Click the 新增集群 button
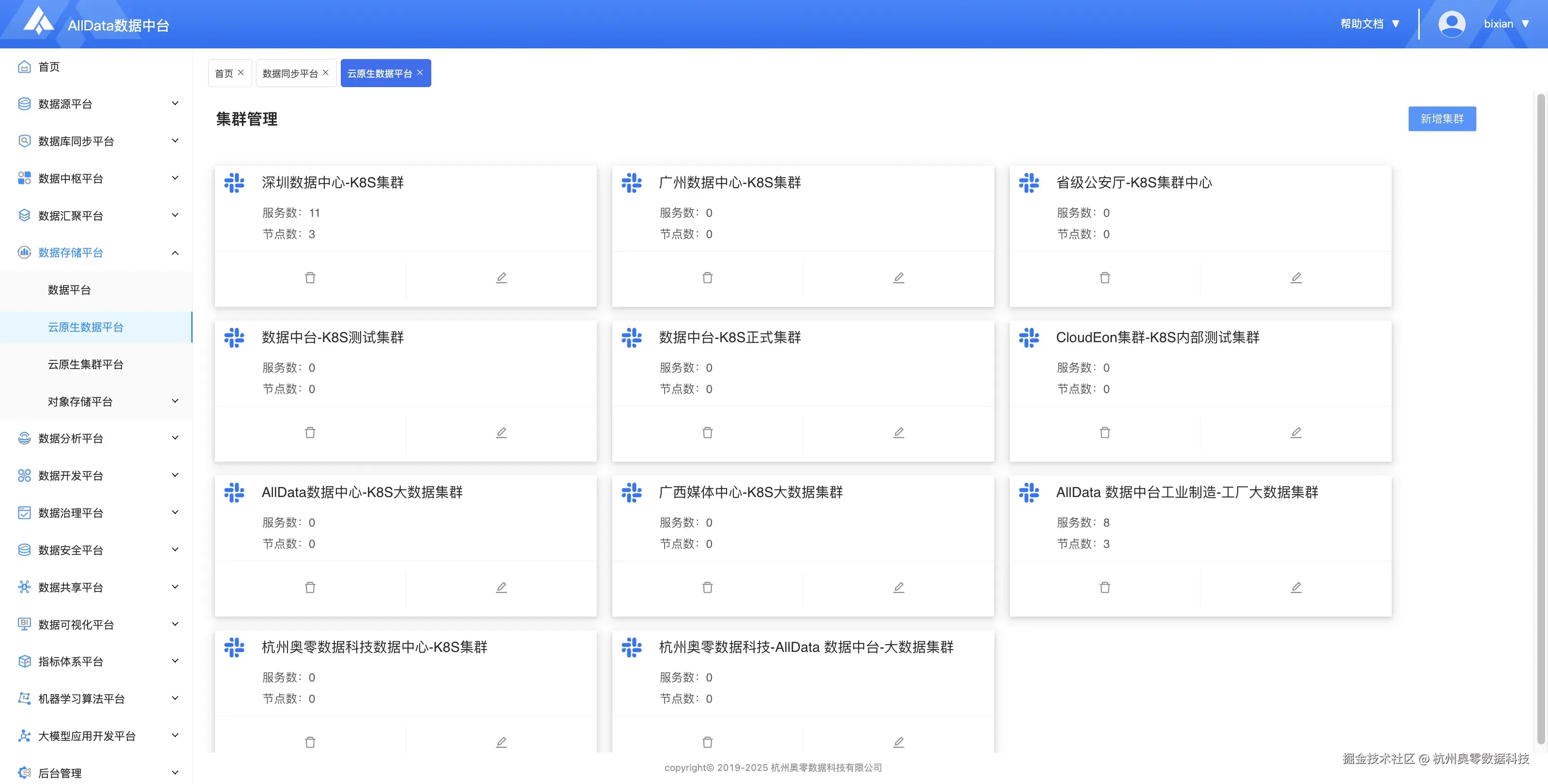 click(1441, 119)
